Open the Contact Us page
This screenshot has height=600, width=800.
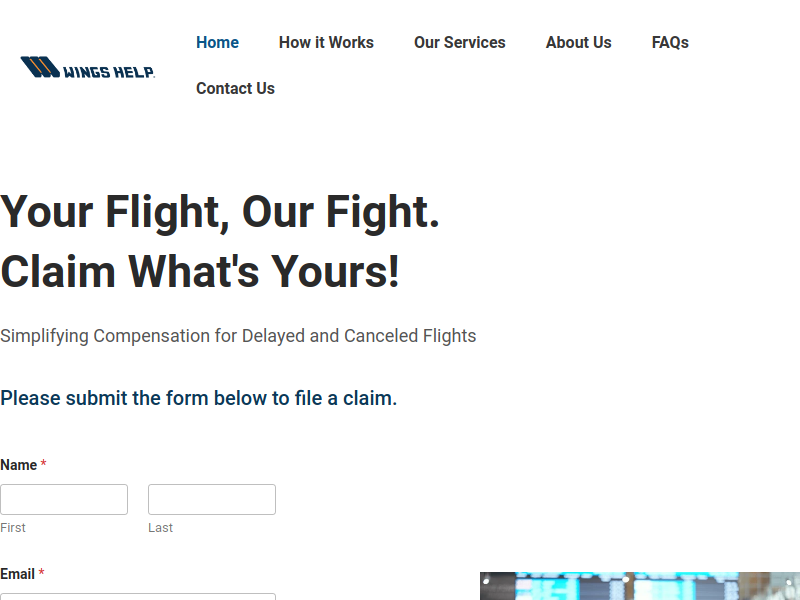(x=235, y=88)
